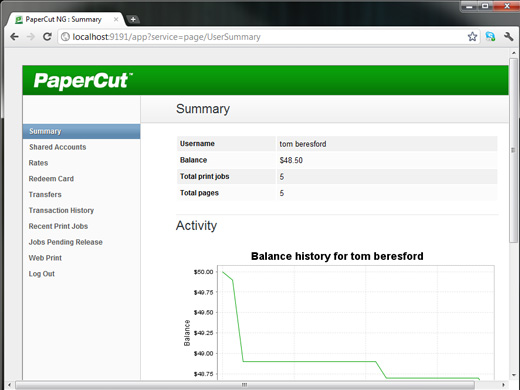The width and height of the screenshot is (520, 390).
Task: Maximize the browser window
Action: point(485,6)
